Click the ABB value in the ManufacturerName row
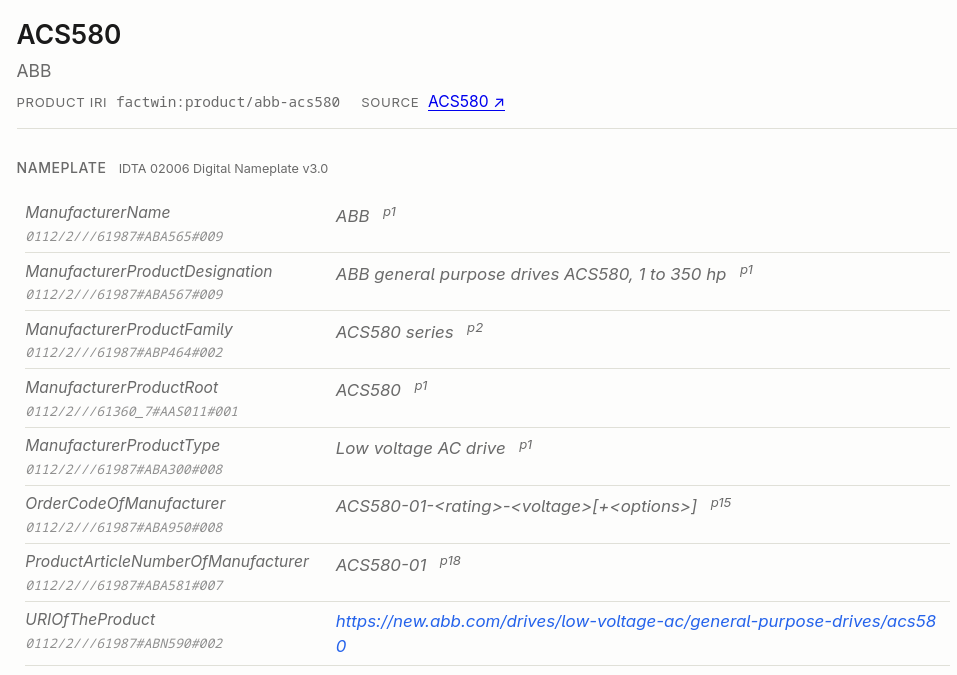Image resolution: width=957 pixels, height=675 pixels. [353, 216]
